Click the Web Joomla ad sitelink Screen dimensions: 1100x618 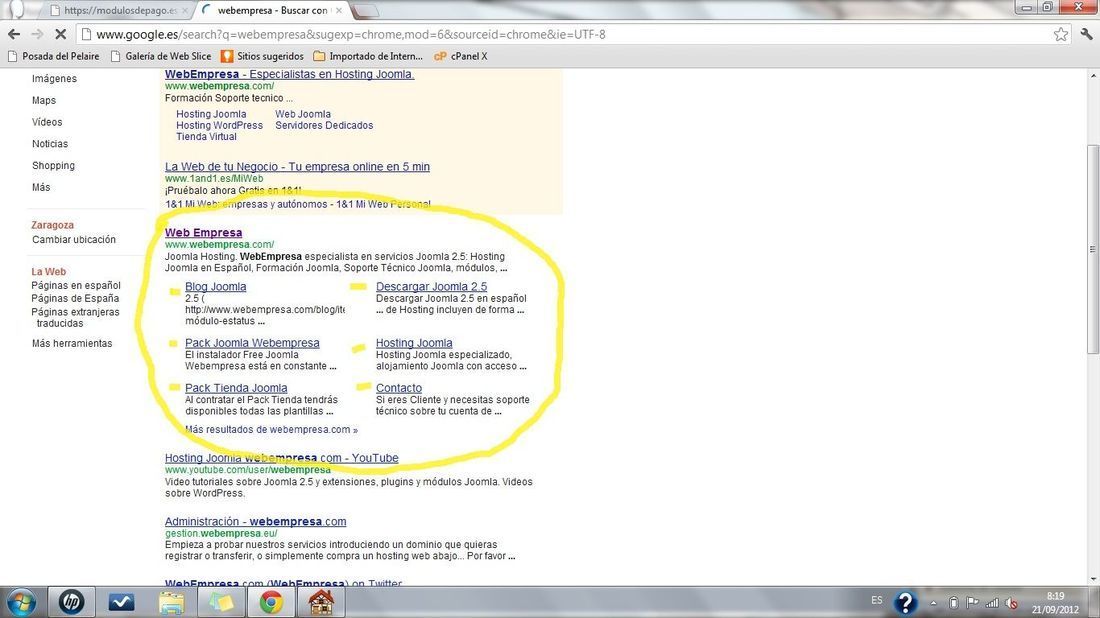pyautogui.click(x=302, y=114)
